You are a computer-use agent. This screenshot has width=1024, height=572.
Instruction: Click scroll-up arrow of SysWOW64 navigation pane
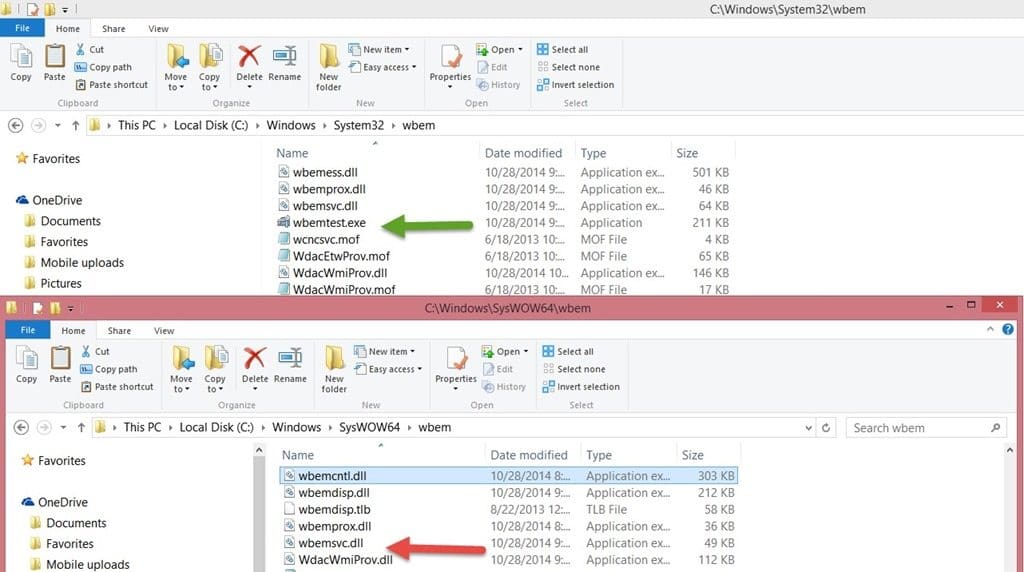coord(259,450)
